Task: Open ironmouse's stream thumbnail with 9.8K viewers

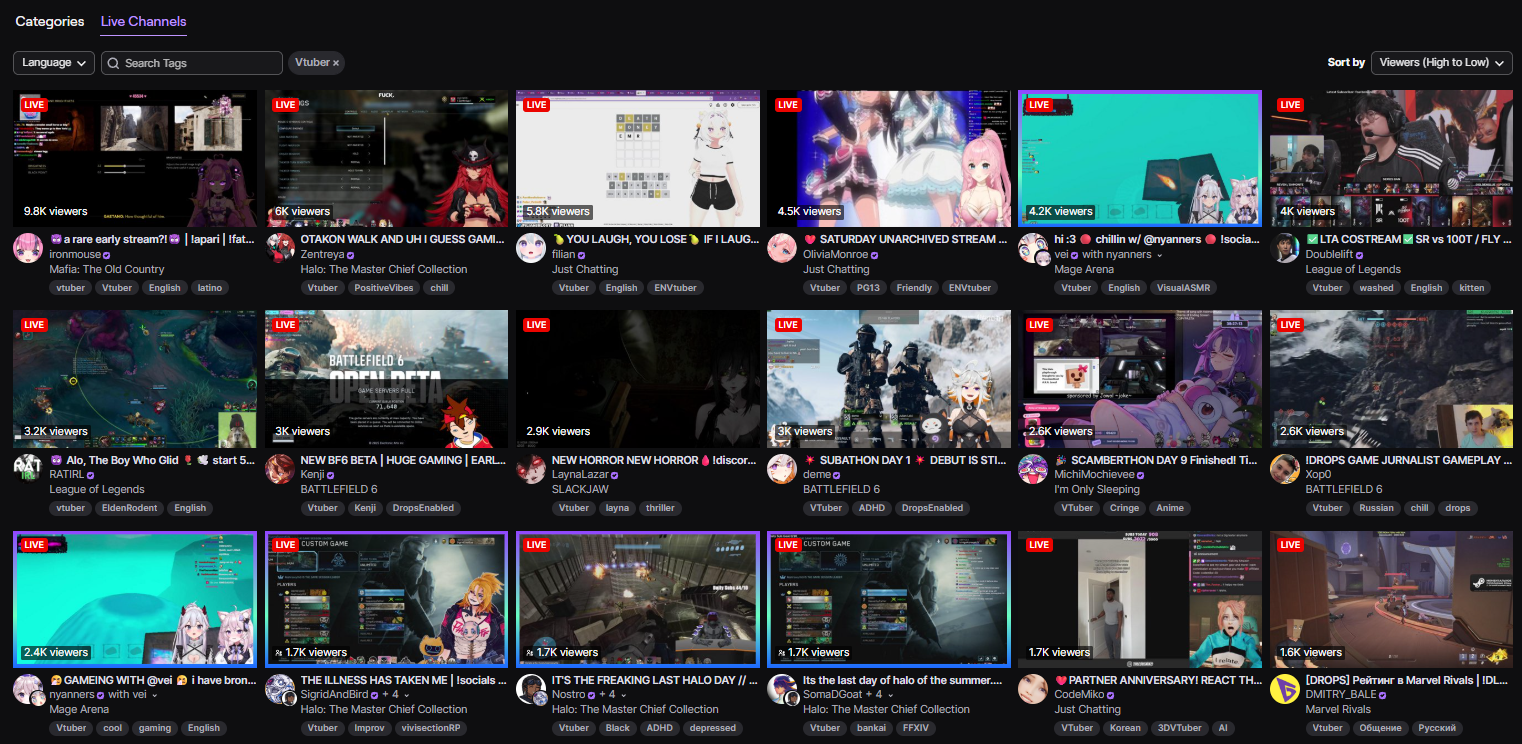Action: click(x=135, y=159)
